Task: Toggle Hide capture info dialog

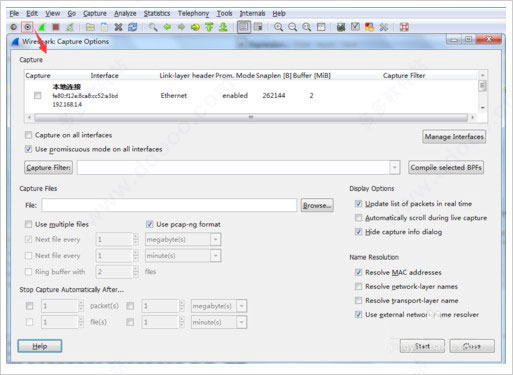Action: click(358, 232)
